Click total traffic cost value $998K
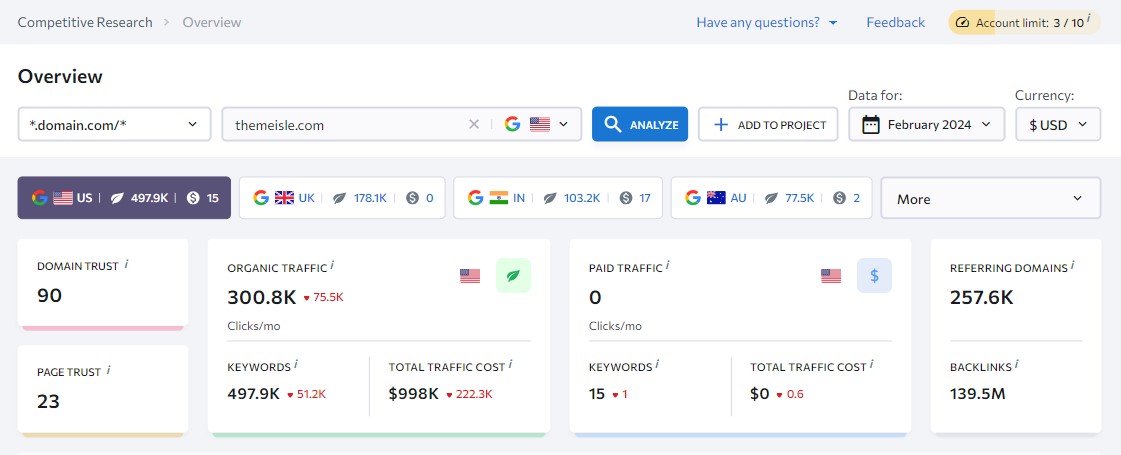The image size is (1121, 455). 413,393
